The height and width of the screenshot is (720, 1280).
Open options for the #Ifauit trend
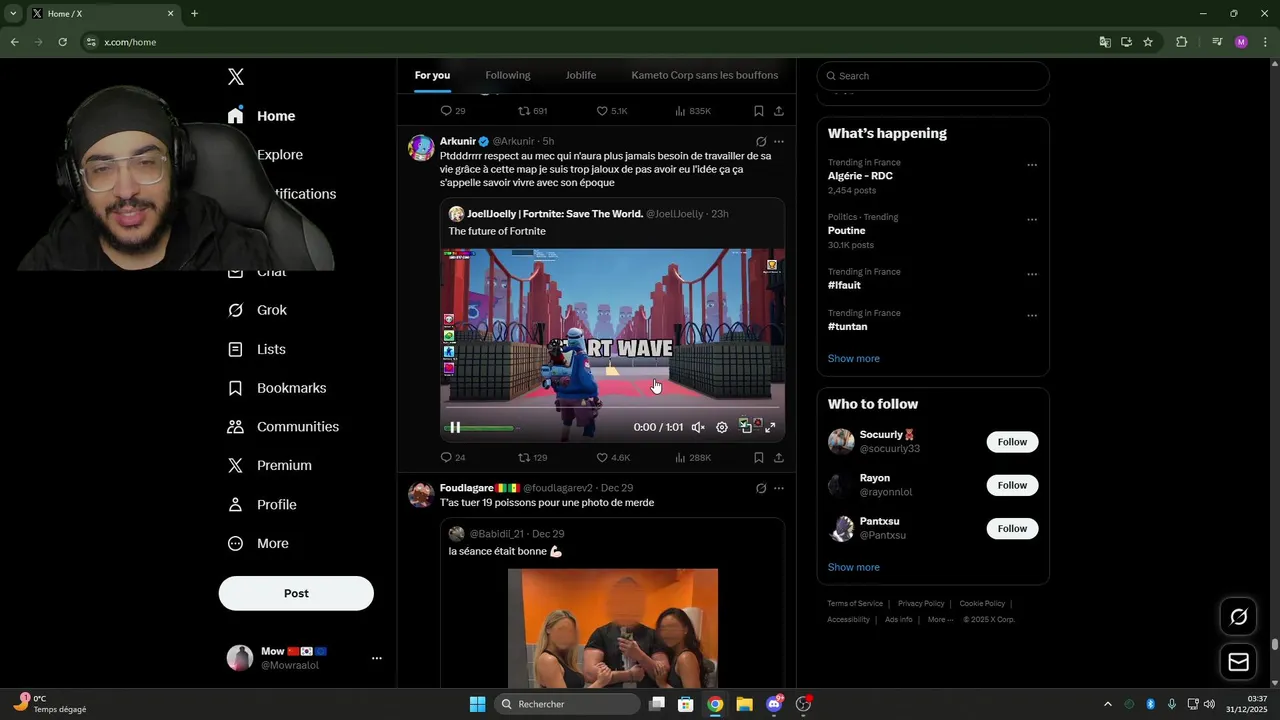coord(1032,274)
